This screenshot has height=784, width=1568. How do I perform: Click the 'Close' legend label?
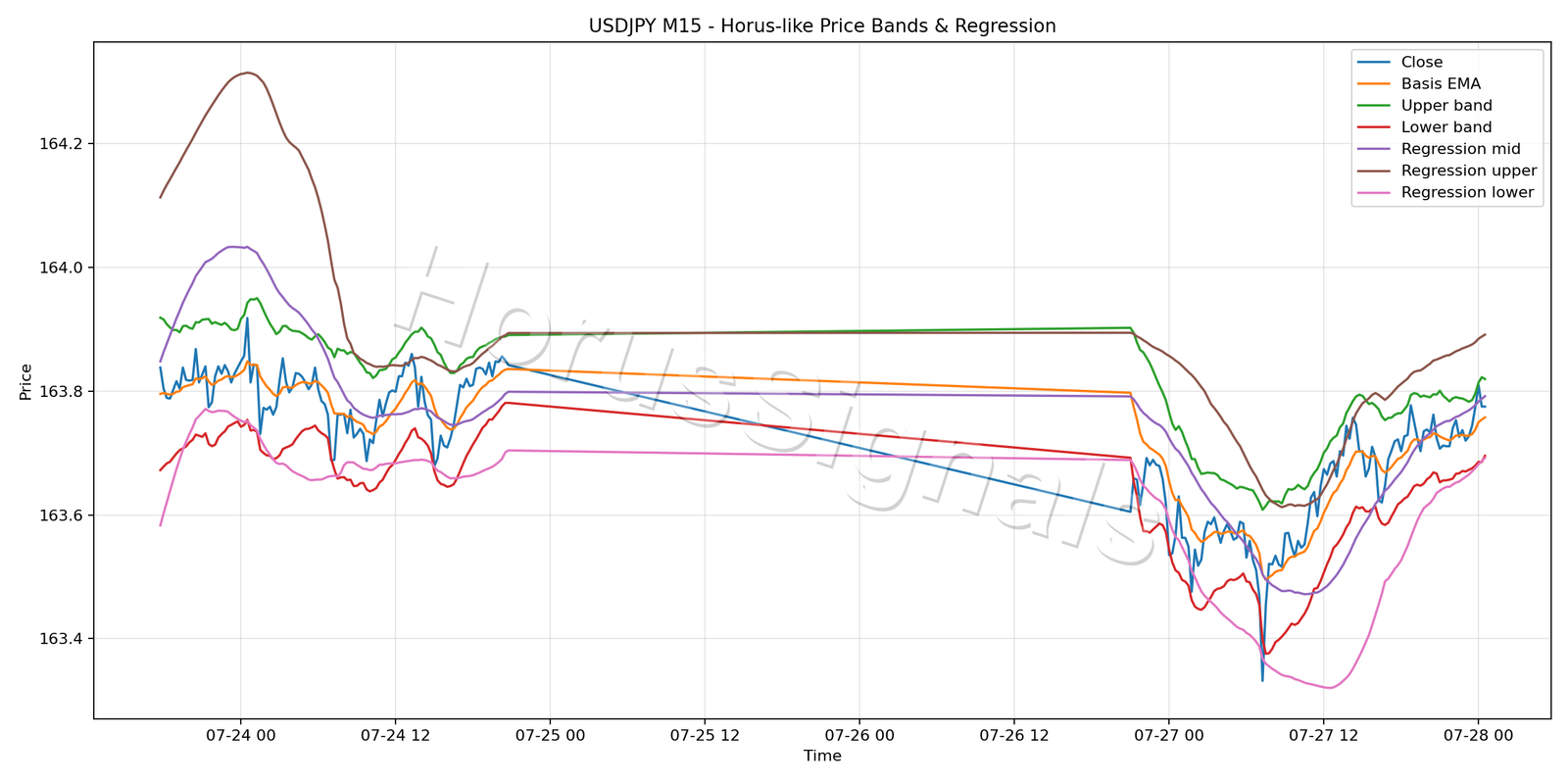(x=1422, y=63)
